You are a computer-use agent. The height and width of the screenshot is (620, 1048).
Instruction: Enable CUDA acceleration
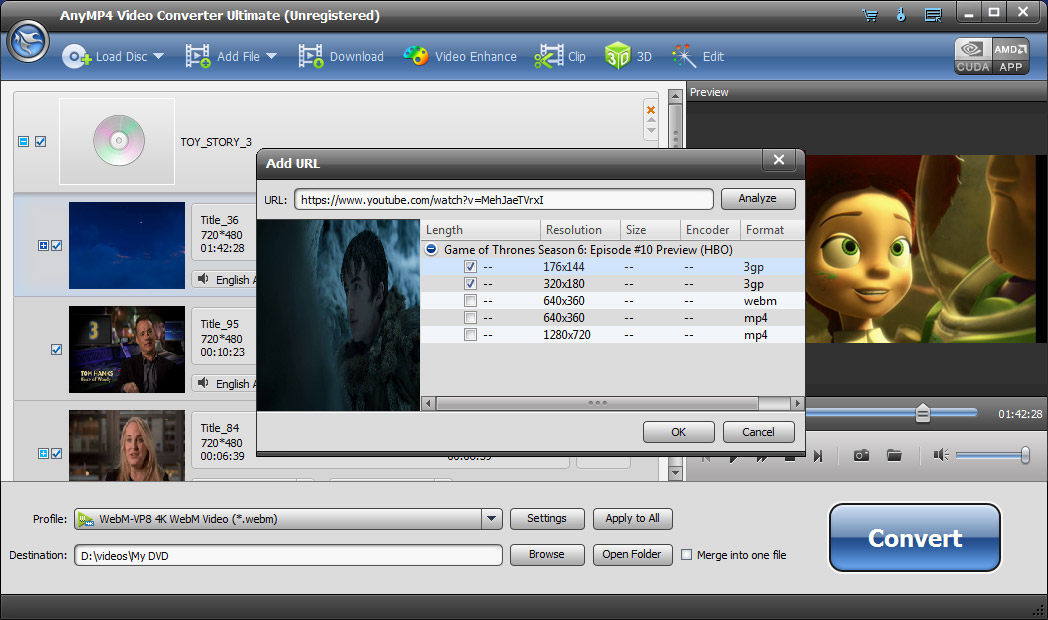(972, 55)
